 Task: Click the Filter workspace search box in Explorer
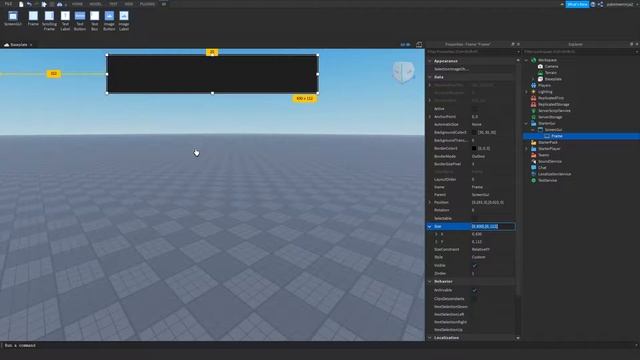pyautogui.click(x=580, y=52)
